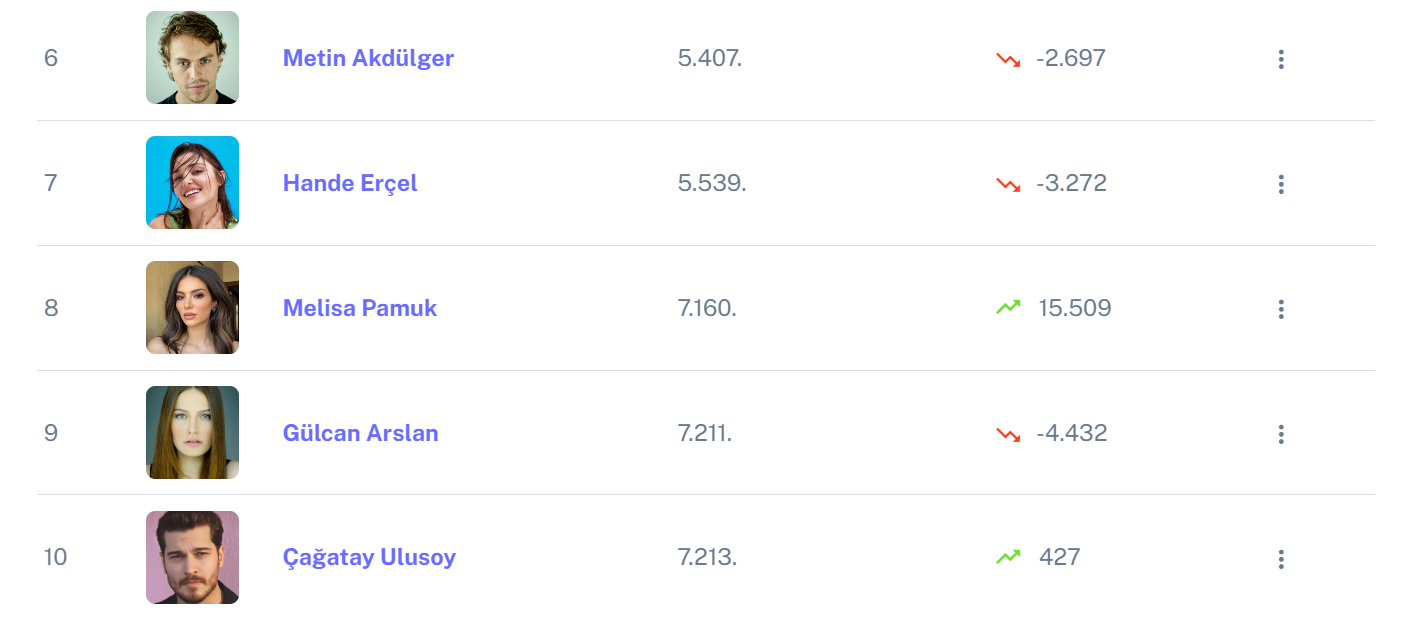Click the green upward trend icon beside 427
Image resolution: width=1408 pixels, height=619 pixels.
[1008, 557]
